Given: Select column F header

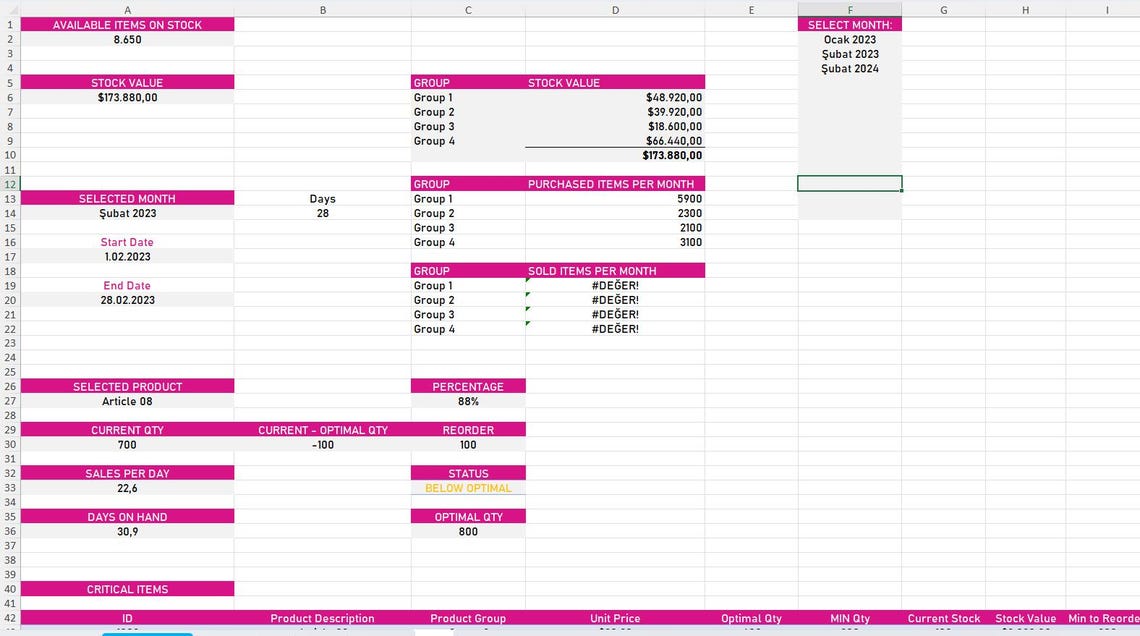Looking at the screenshot, I should click(849, 9).
